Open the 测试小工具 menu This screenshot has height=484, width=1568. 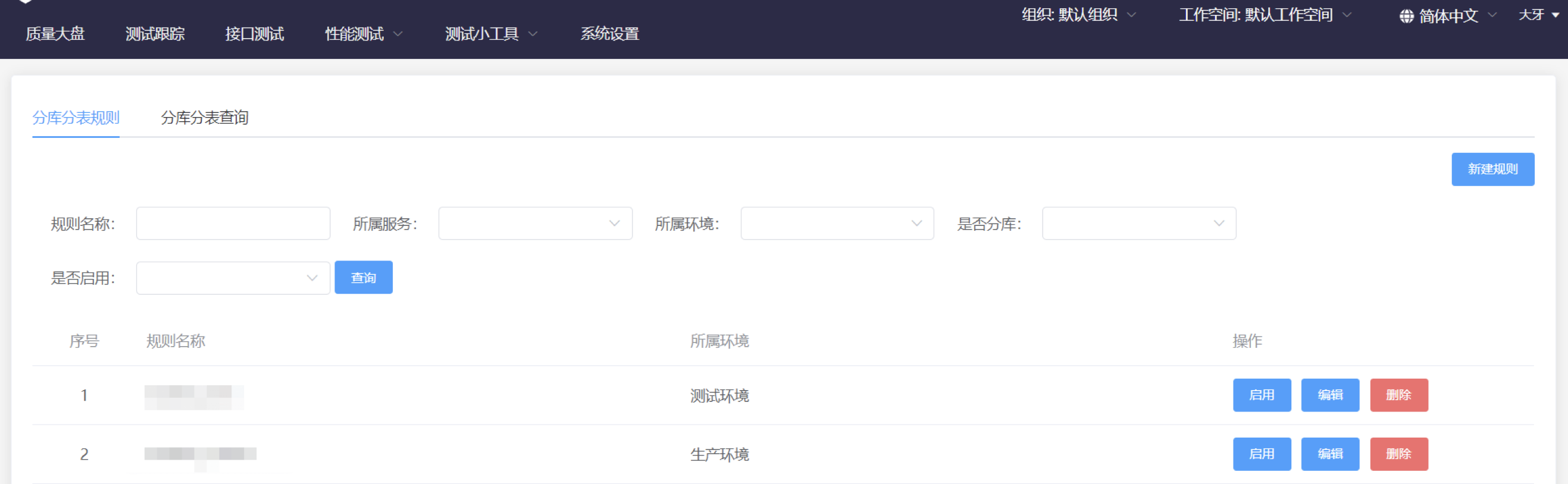tap(490, 34)
